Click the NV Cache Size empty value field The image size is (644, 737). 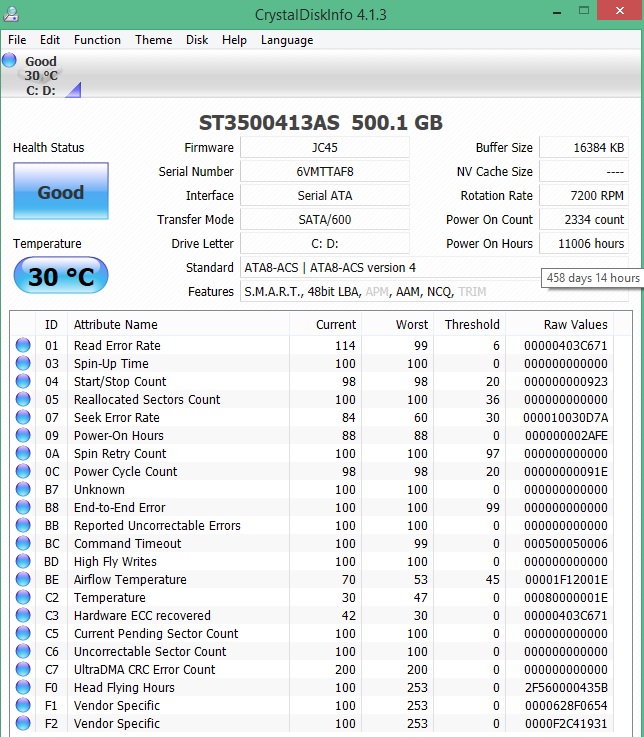584,172
